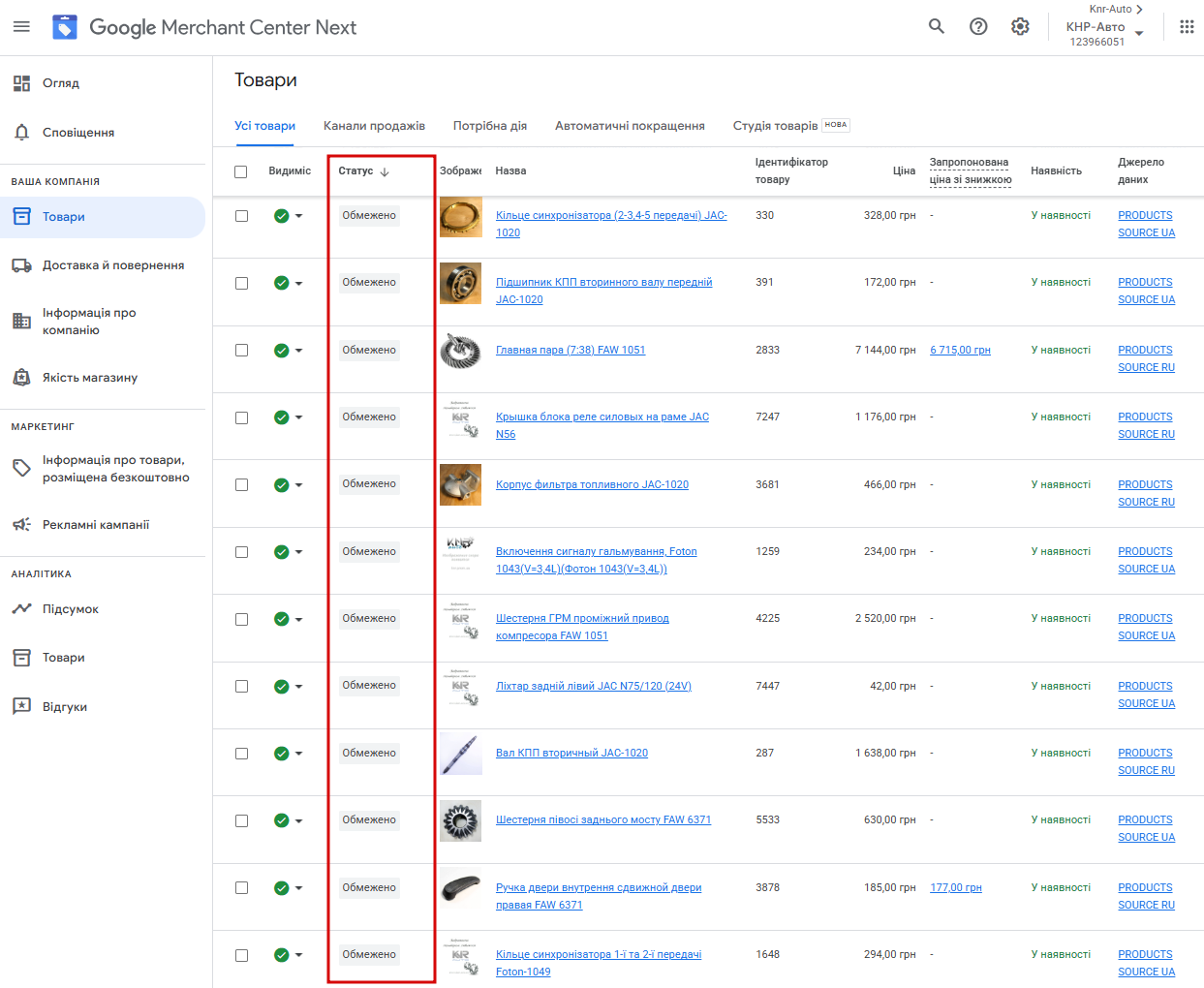1204x988 pixels.
Task: Open Корпус фильтра топливного JAC-1020 link
Action: 592,484
